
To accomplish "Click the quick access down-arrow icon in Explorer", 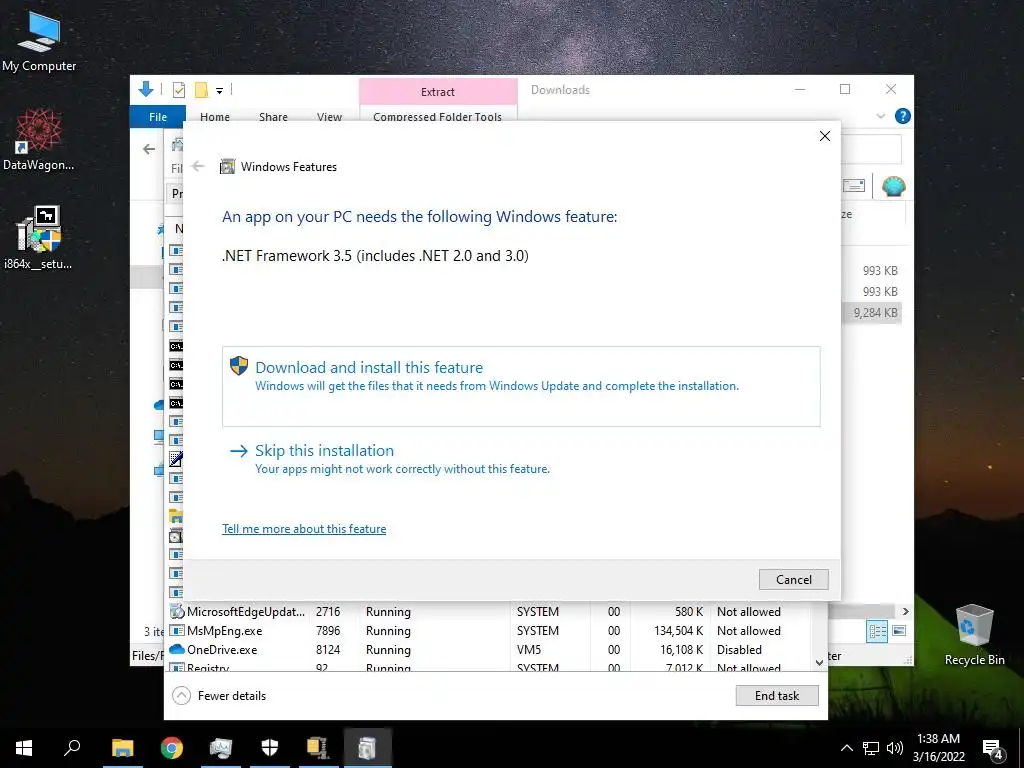I will coord(146,89).
